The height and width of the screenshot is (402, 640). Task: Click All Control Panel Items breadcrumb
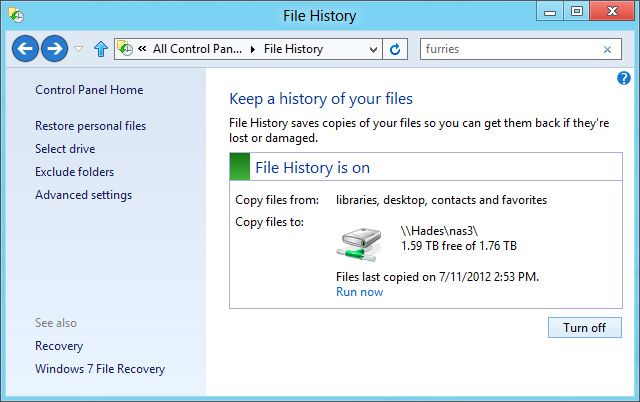[197, 49]
